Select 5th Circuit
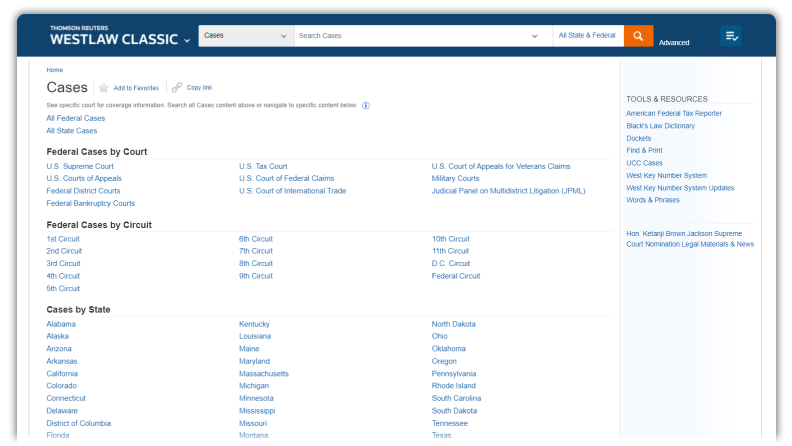This screenshot has height=446, width=792. (63, 288)
